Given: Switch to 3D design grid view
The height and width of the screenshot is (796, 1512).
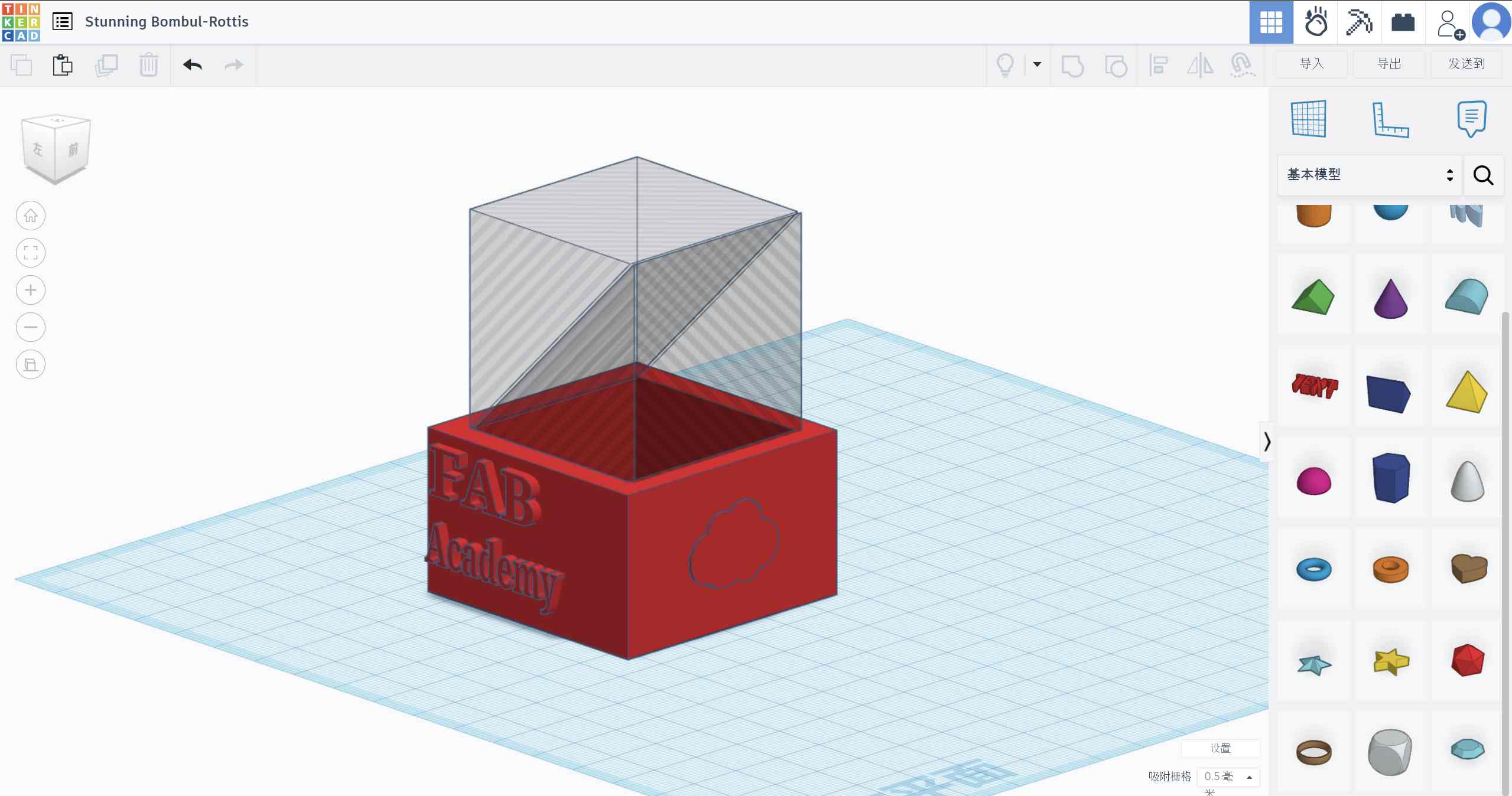Looking at the screenshot, I should click(1271, 22).
